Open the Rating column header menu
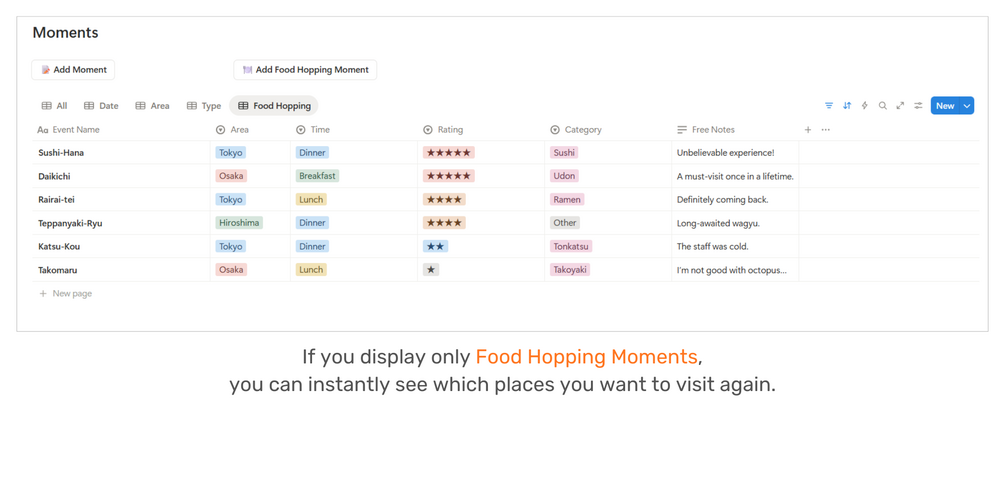Image resolution: width=1005 pixels, height=502 pixels. click(x=450, y=130)
